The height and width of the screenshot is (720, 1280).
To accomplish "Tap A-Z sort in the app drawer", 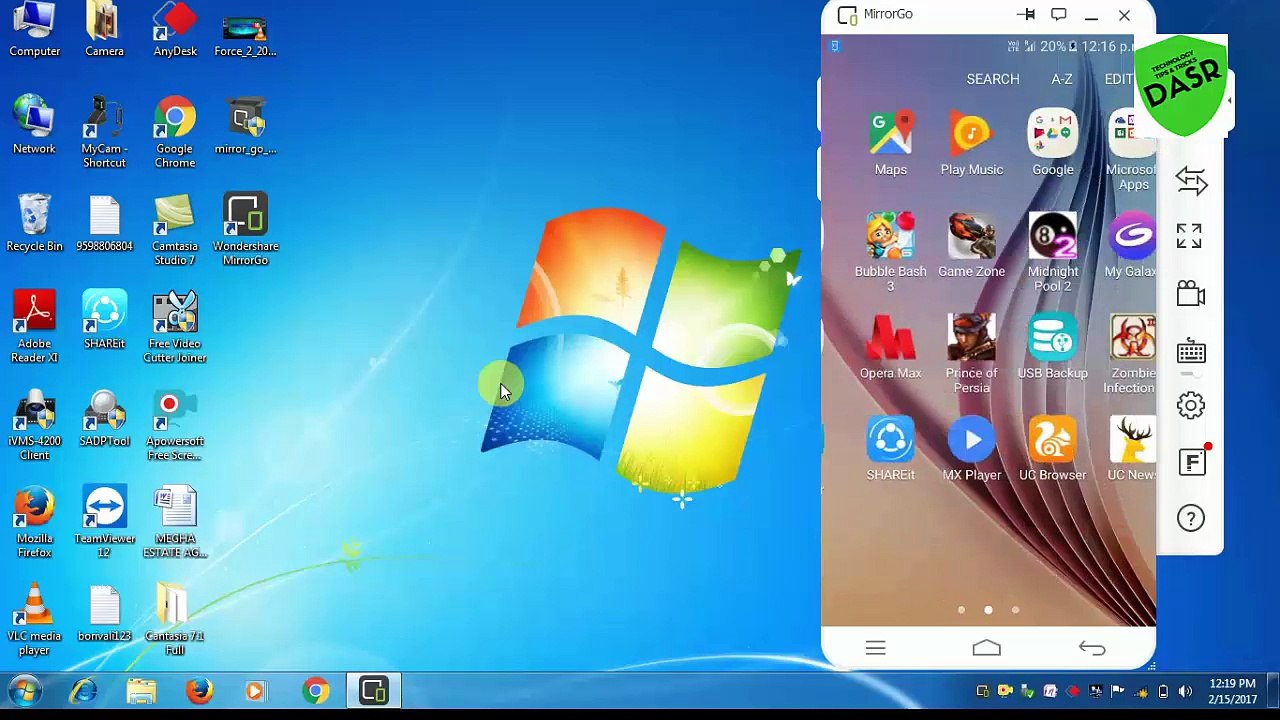I will click(x=1062, y=79).
